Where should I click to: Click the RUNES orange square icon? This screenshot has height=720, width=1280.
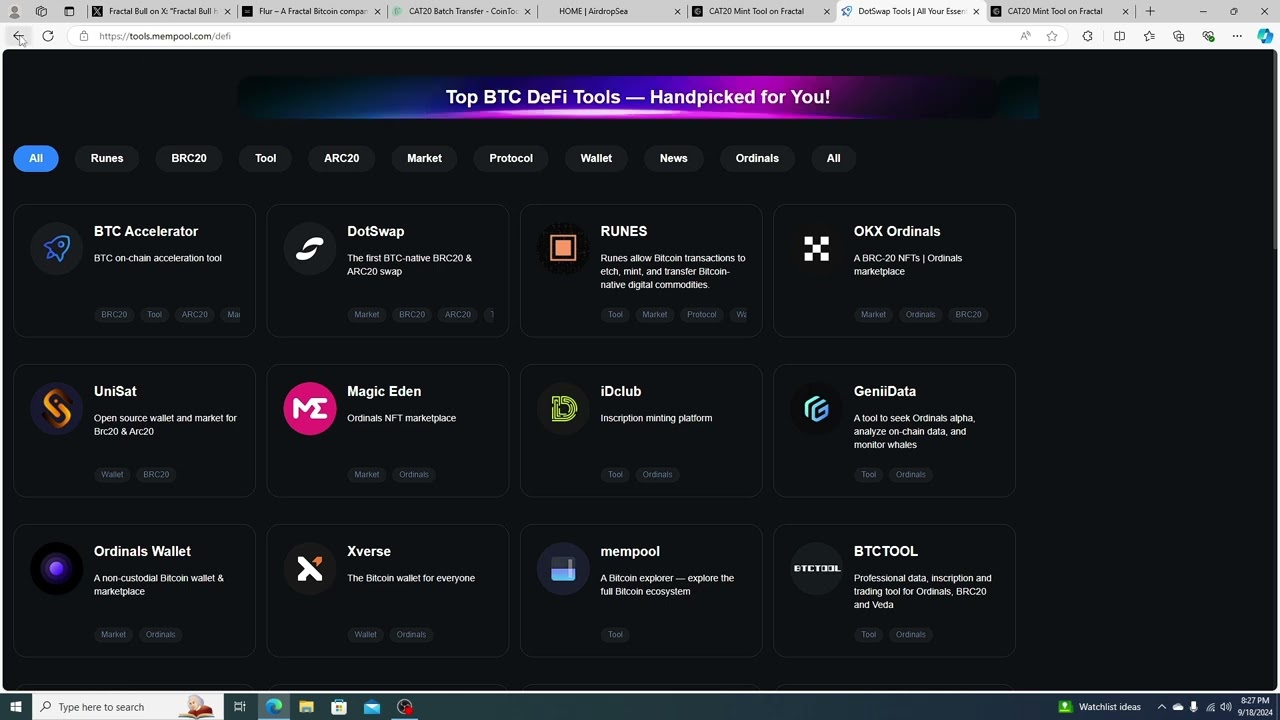pos(563,249)
